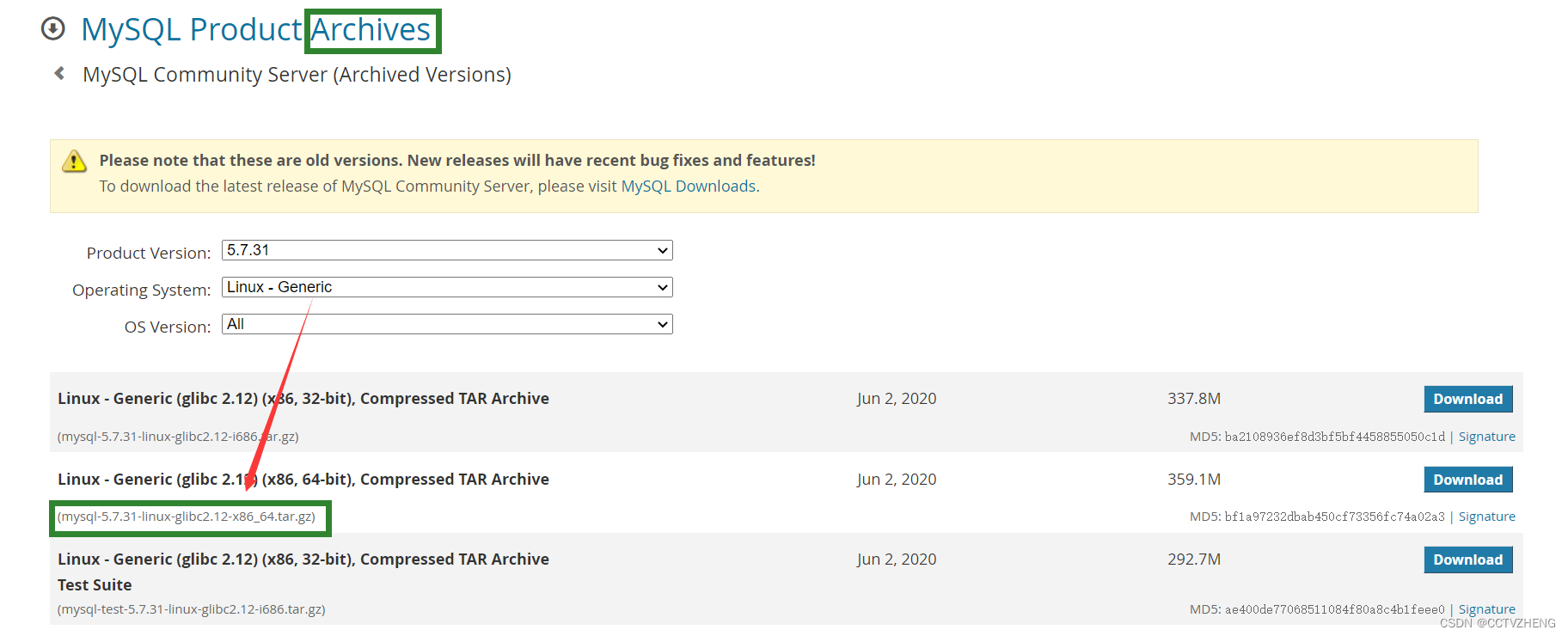Open Signature link for mysql-5.7.31 i686 archive

coord(1487,437)
